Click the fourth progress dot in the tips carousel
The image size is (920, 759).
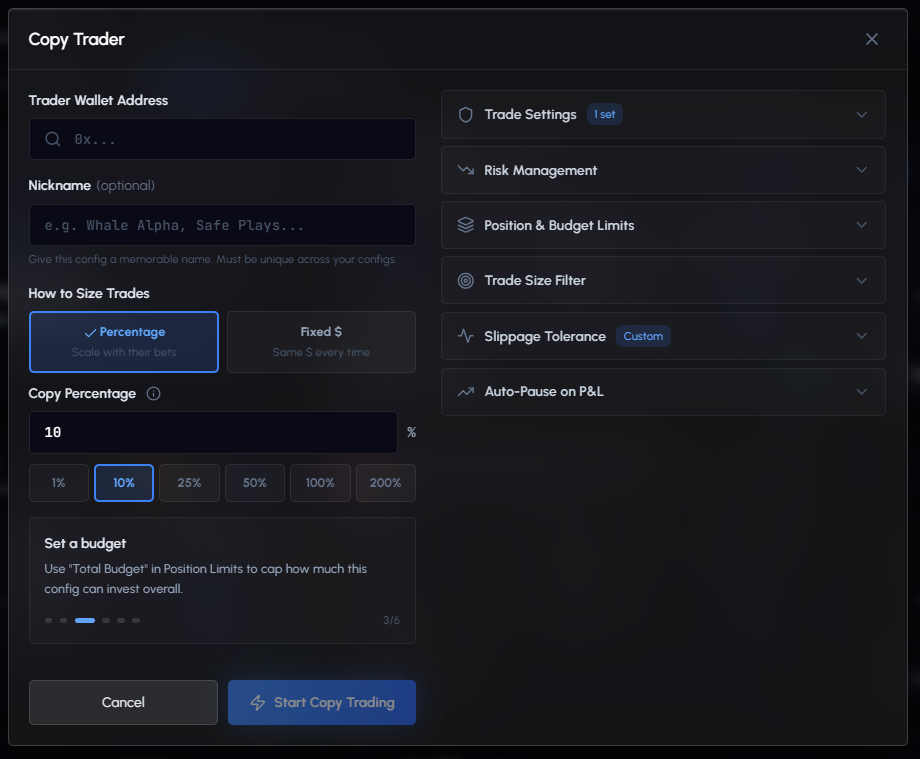click(105, 620)
